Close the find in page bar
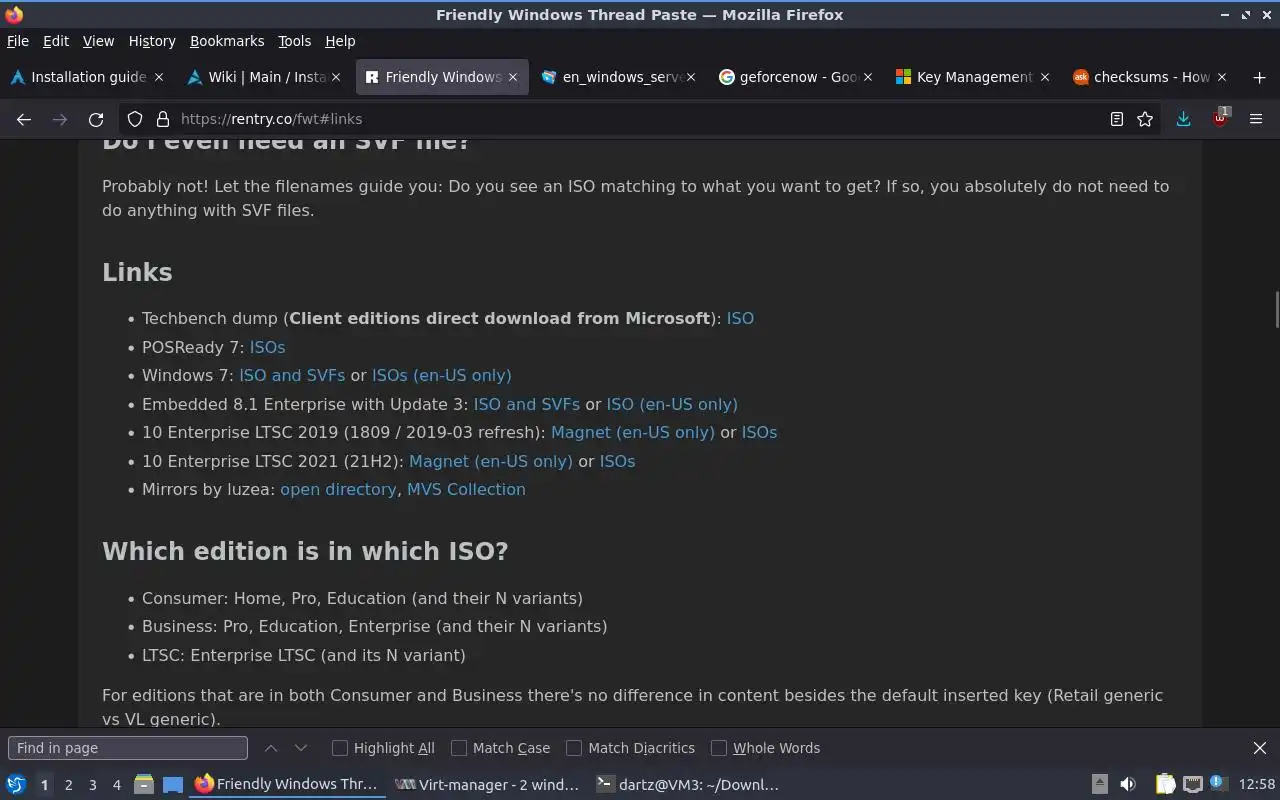Viewport: 1280px width, 800px height. pyautogui.click(x=1260, y=748)
